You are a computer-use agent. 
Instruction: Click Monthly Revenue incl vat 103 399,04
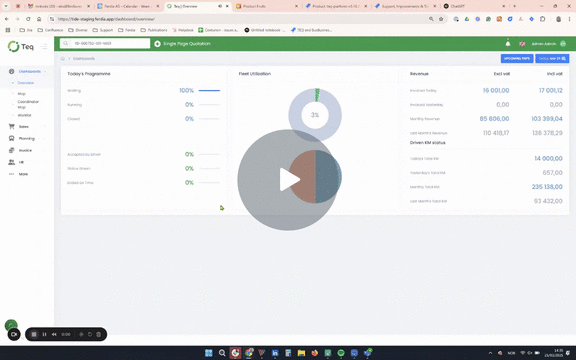[x=547, y=119]
